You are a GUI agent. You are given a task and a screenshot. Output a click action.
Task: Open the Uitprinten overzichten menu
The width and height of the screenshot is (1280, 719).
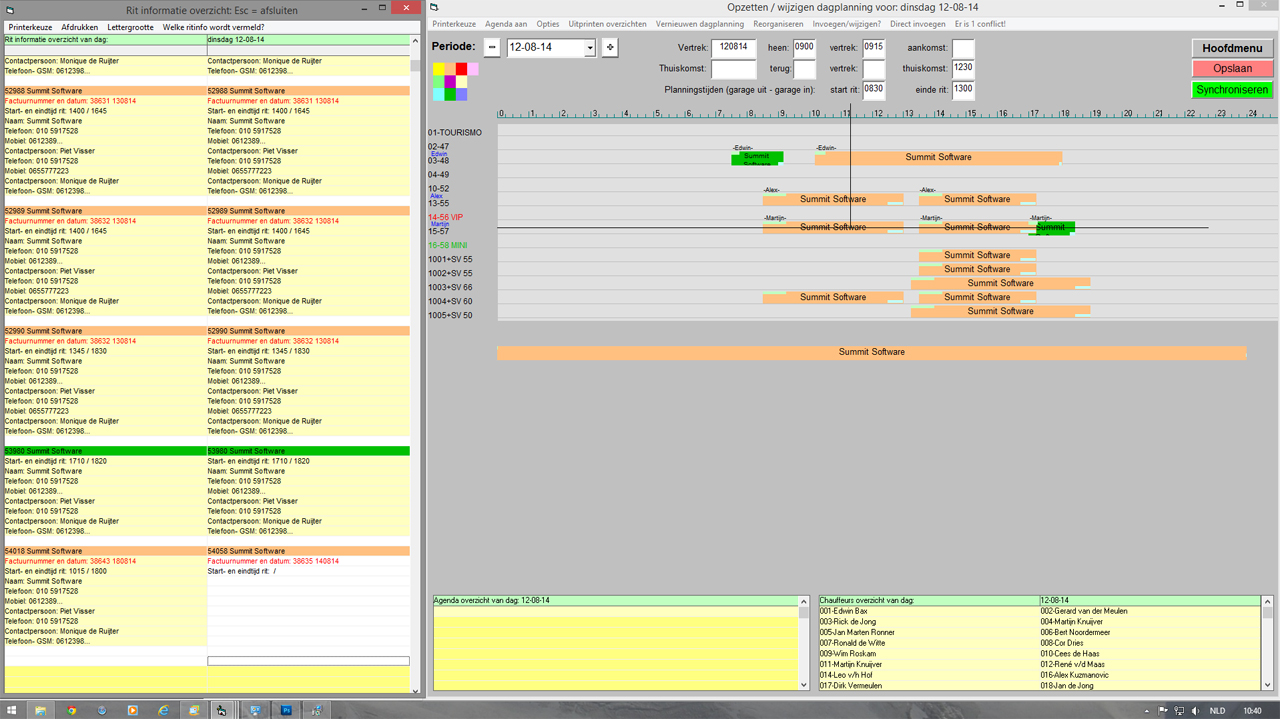[607, 24]
